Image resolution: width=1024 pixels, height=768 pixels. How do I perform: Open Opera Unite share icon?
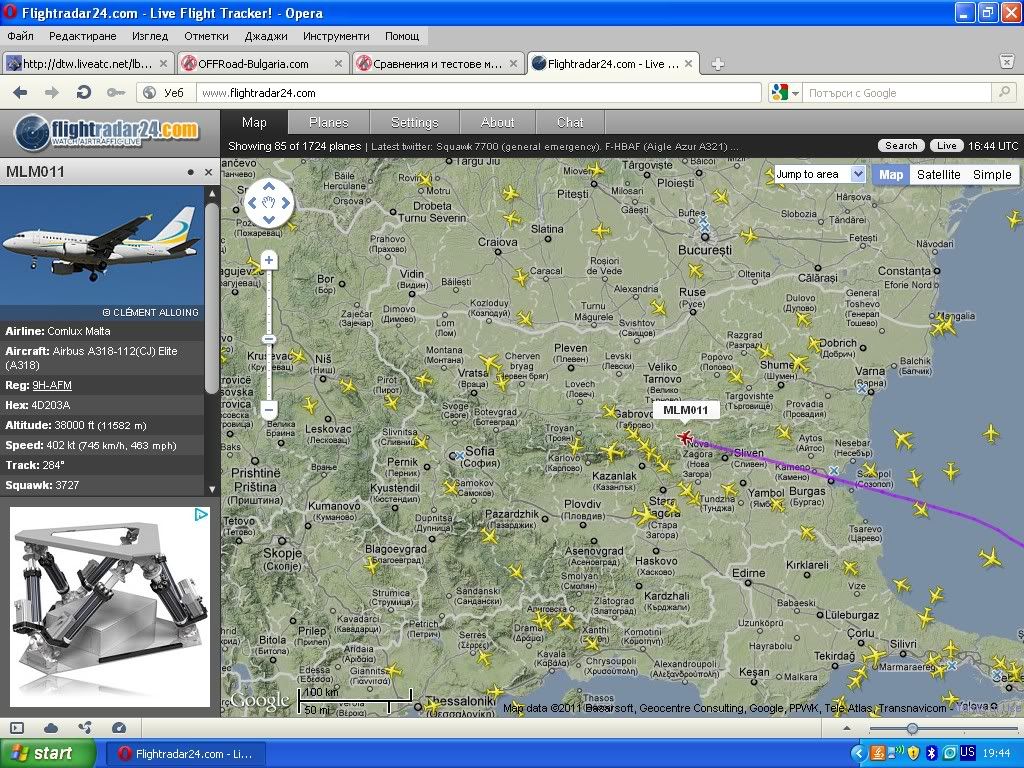84,728
